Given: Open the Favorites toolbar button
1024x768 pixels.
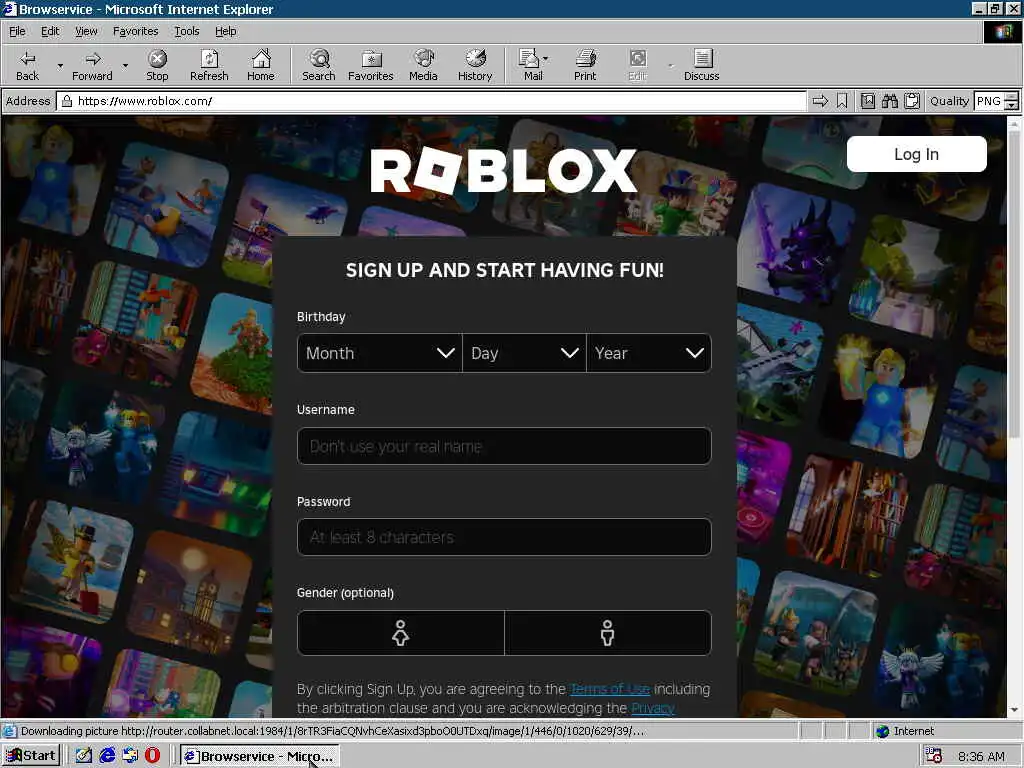Looking at the screenshot, I should pyautogui.click(x=370, y=65).
